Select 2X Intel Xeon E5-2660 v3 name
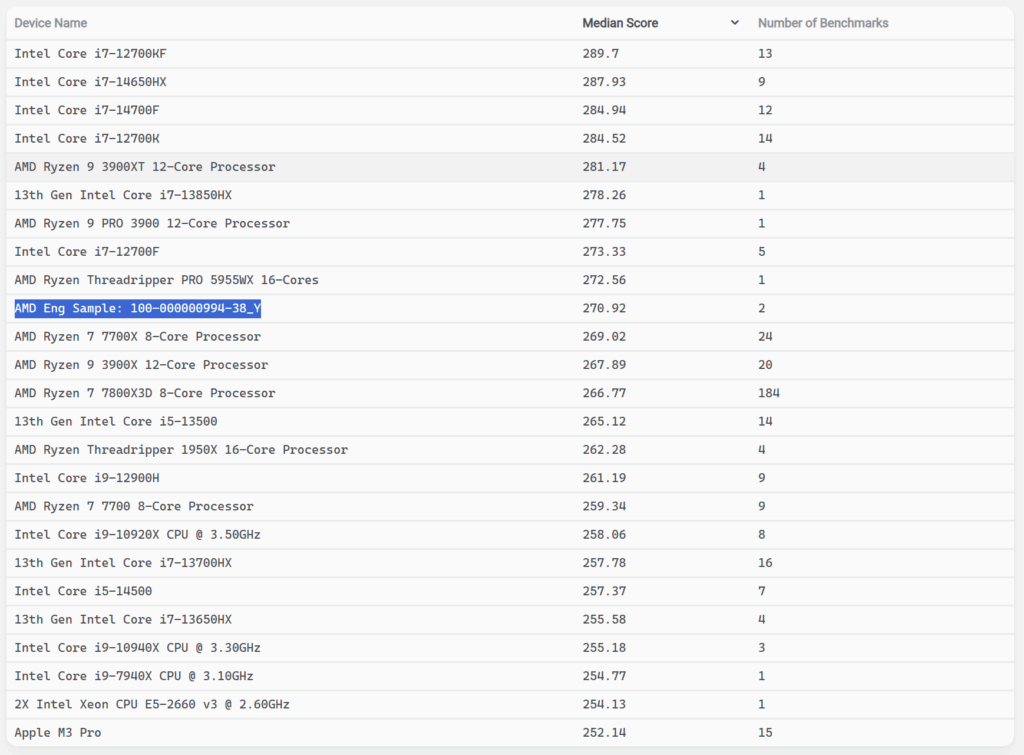The width and height of the screenshot is (1024, 755). pos(152,704)
